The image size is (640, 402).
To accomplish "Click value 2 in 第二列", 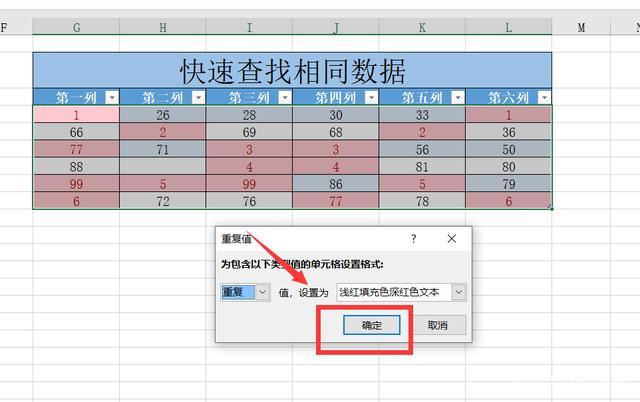I will pyautogui.click(x=162, y=132).
